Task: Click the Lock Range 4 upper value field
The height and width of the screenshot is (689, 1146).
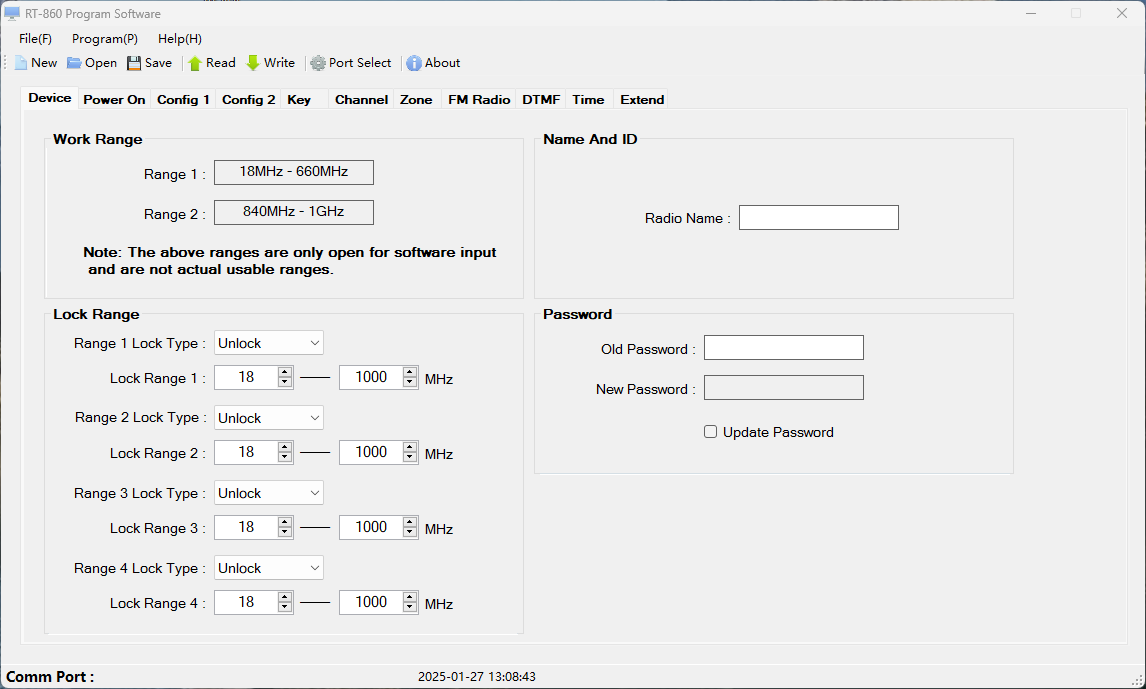Action: coord(371,602)
